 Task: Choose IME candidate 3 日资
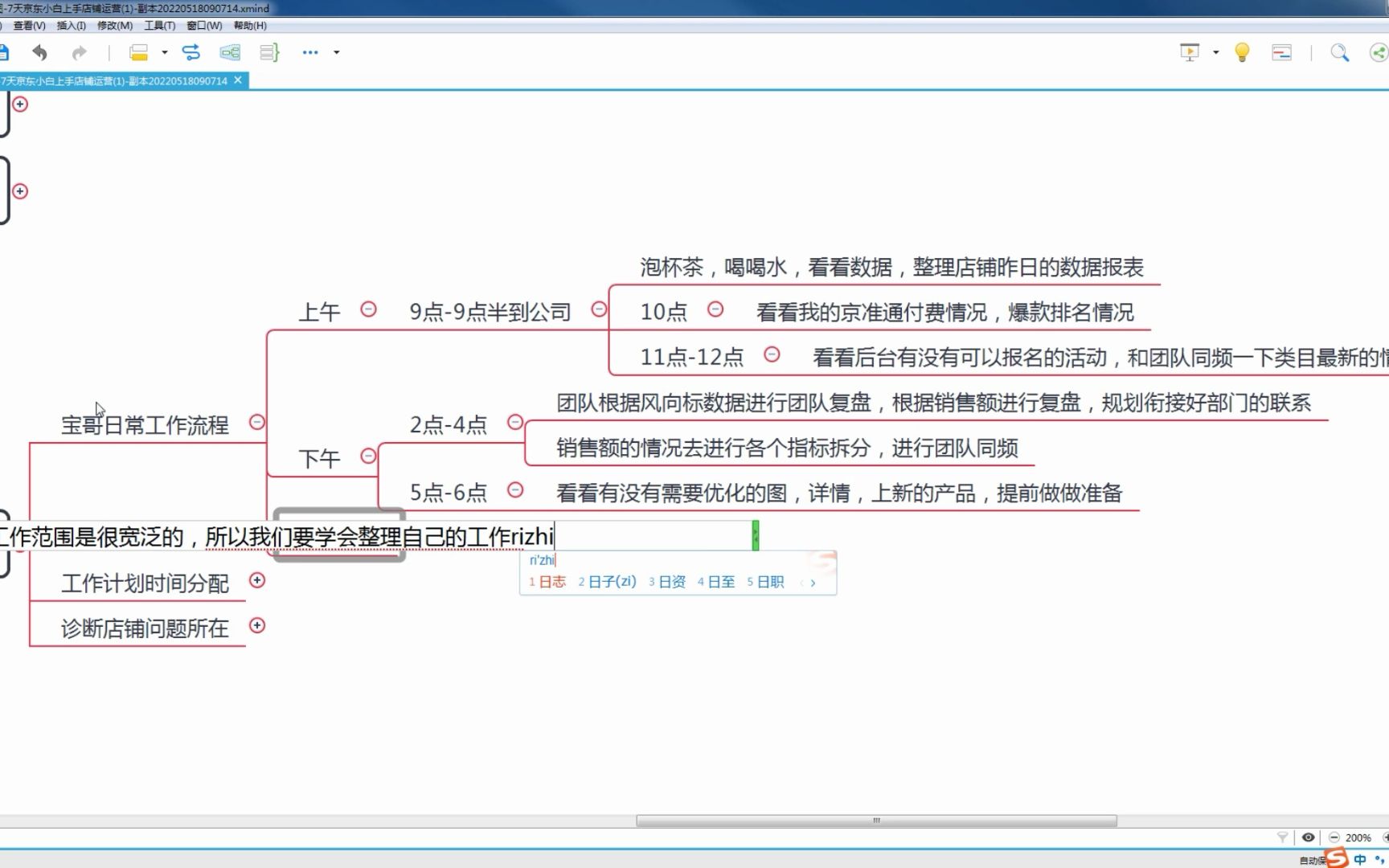click(667, 582)
